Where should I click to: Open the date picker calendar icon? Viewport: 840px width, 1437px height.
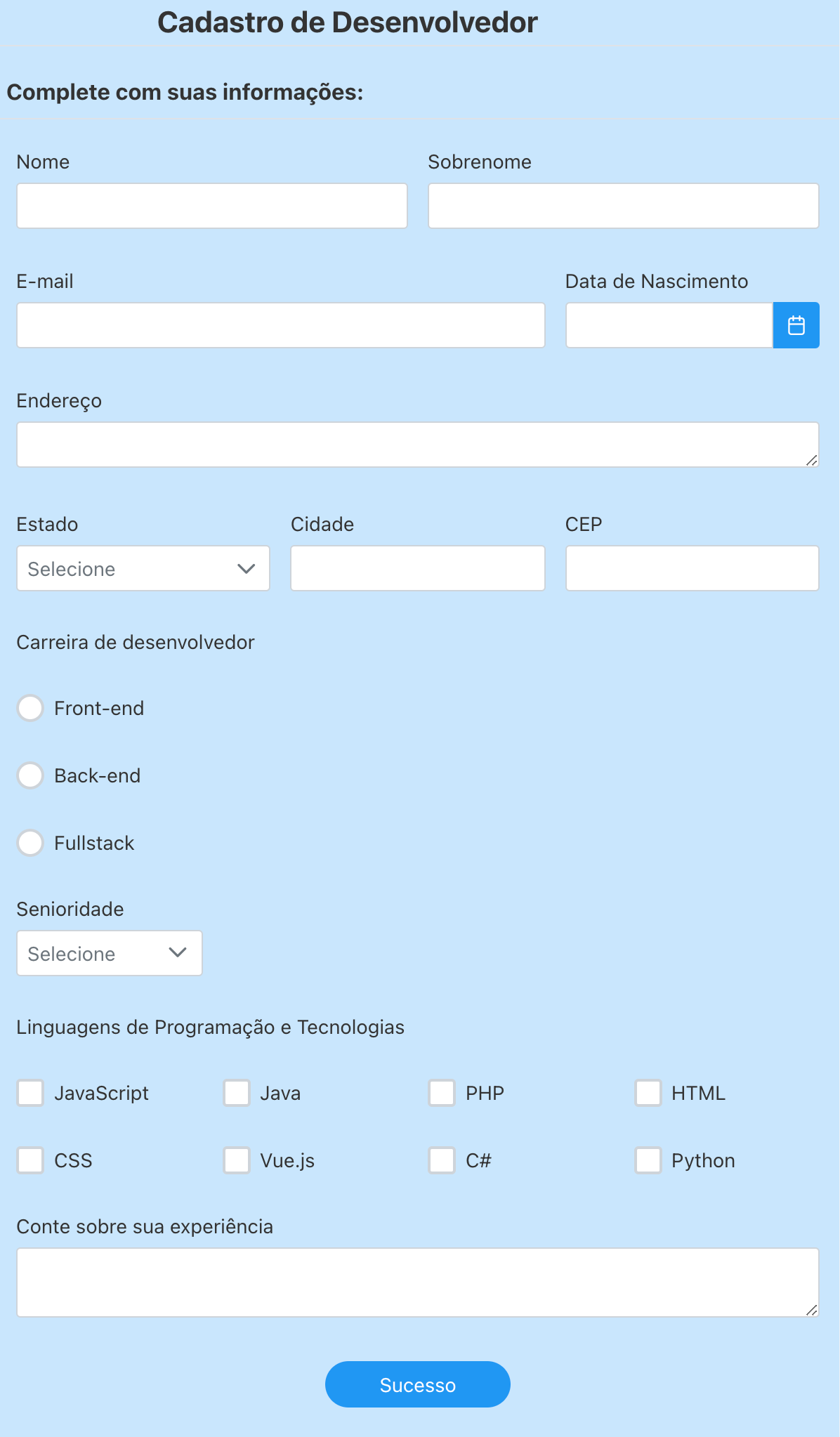coord(796,324)
